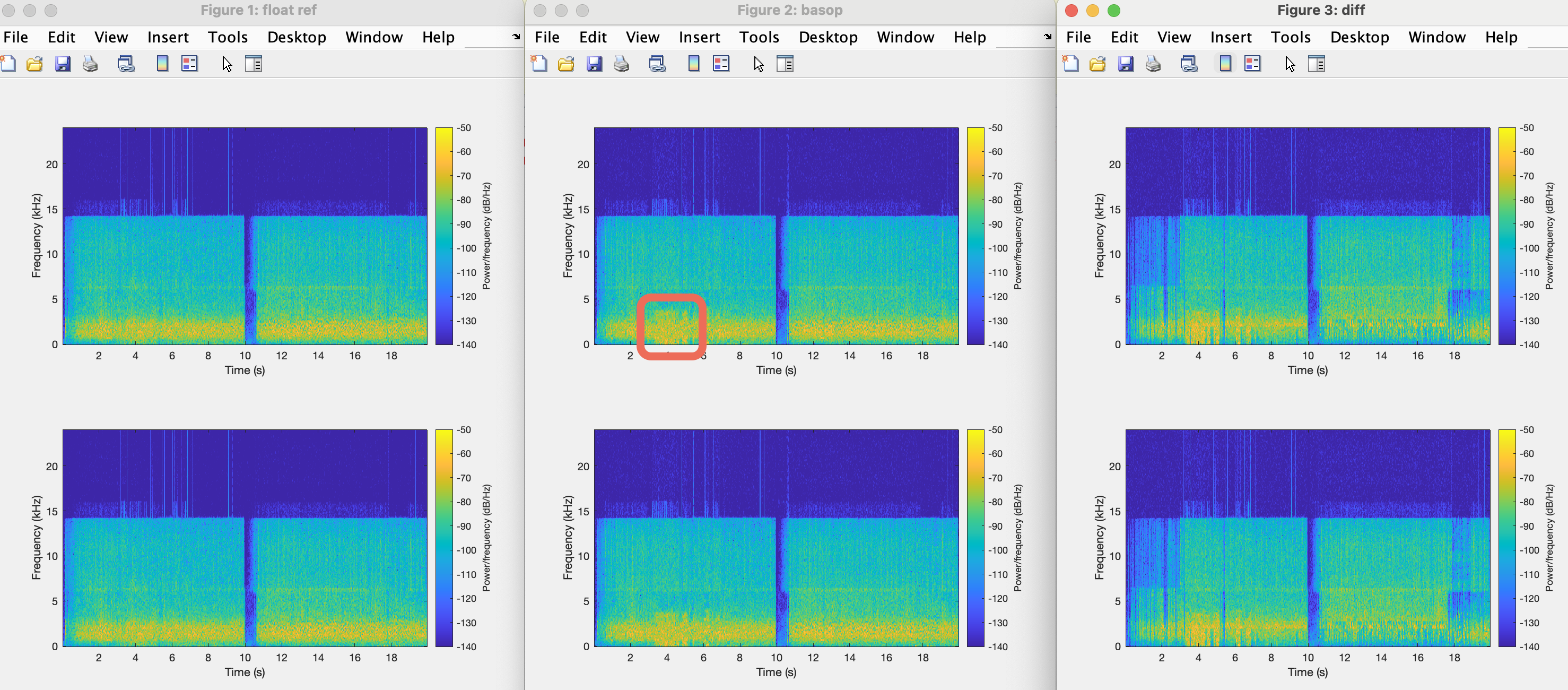
Task: Click dock arrow at basop menu bar end
Action: point(1047,37)
